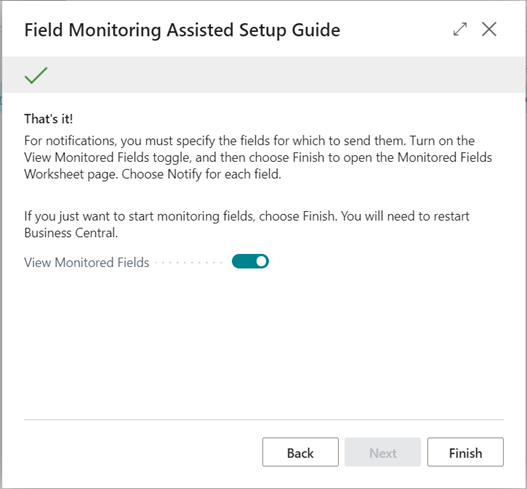The image size is (527, 489).
Task: Click the bold That's it! heading
Action: 48,119
